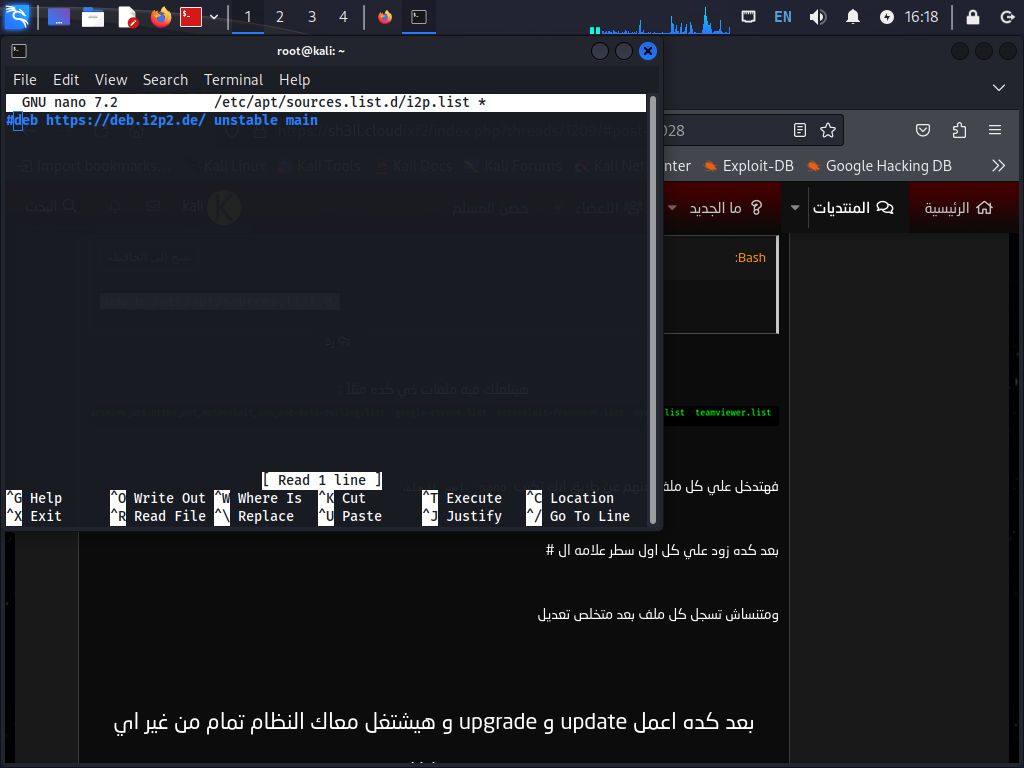Open the Firefox extensions puzzle icon
The height and width of the screenshot is (768, 1024).
[x=959, y=130]
